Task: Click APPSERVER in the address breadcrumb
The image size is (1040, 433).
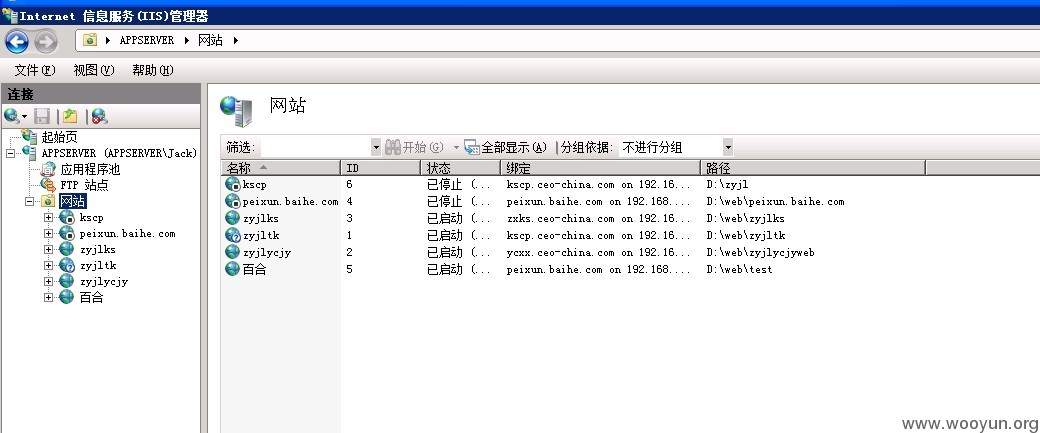Action: point(147,40)
